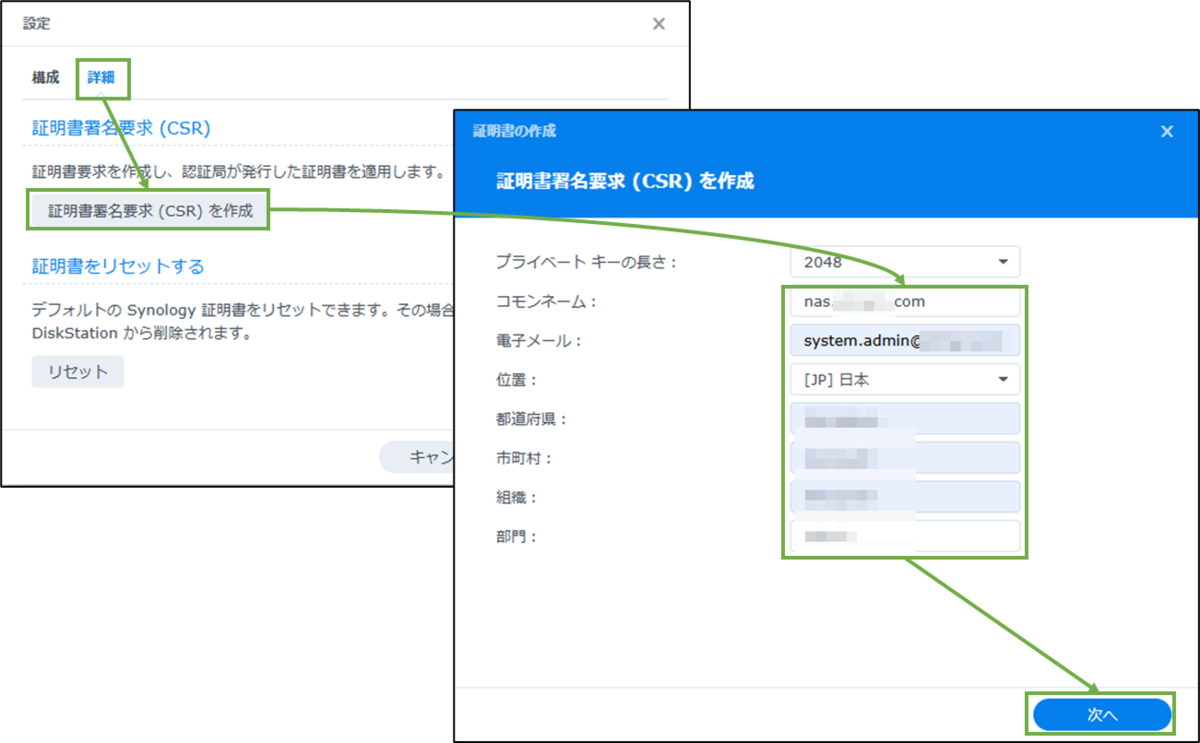The width and height of the screenshot is (1200, 743).
Task: Close the 証明書の作成 dialog
Action: click(x=1166, y=132)
